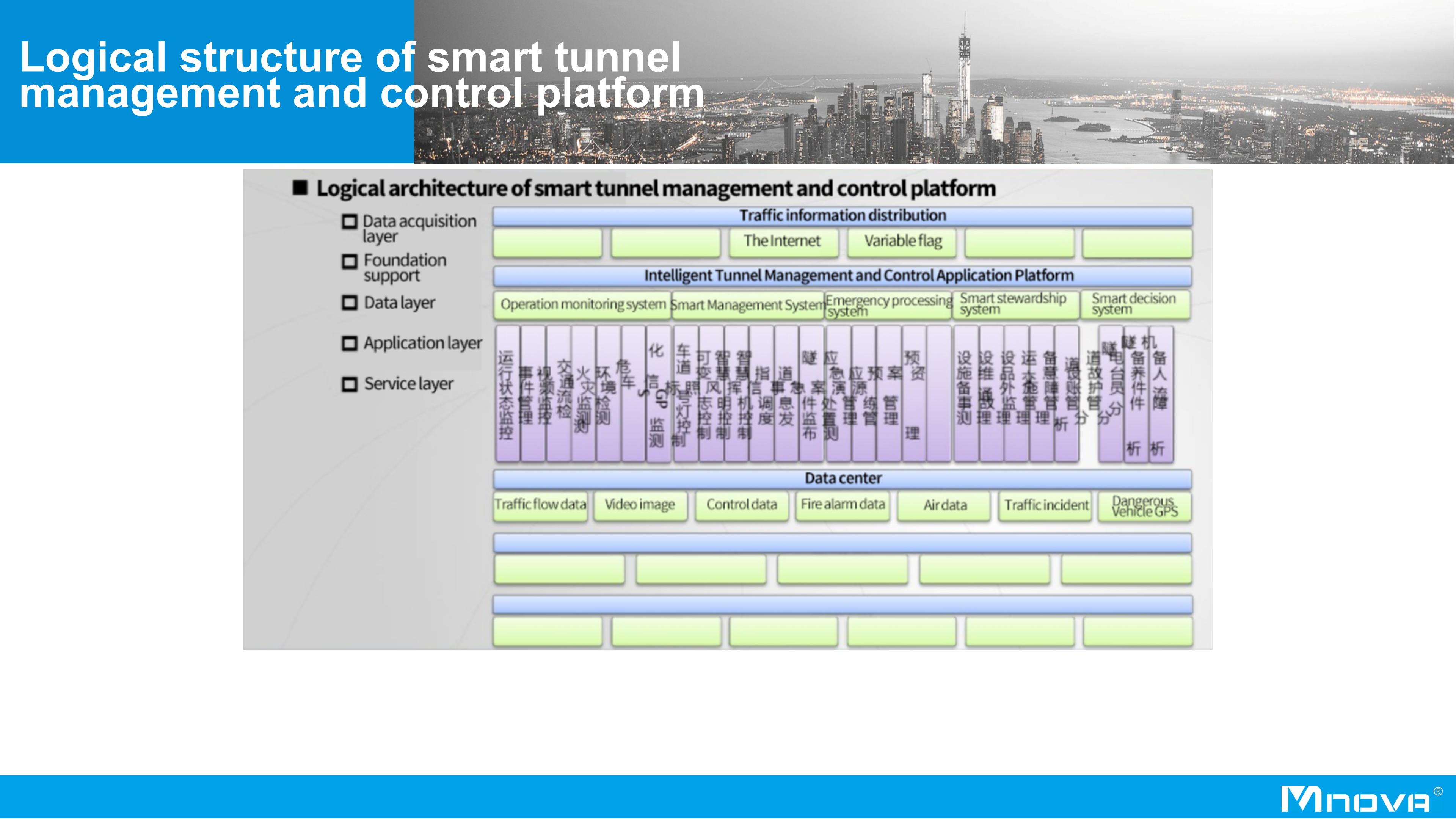1456x819 pixels.
Task: Select the Traffic flow data box
Action: (x=540, y=505)
